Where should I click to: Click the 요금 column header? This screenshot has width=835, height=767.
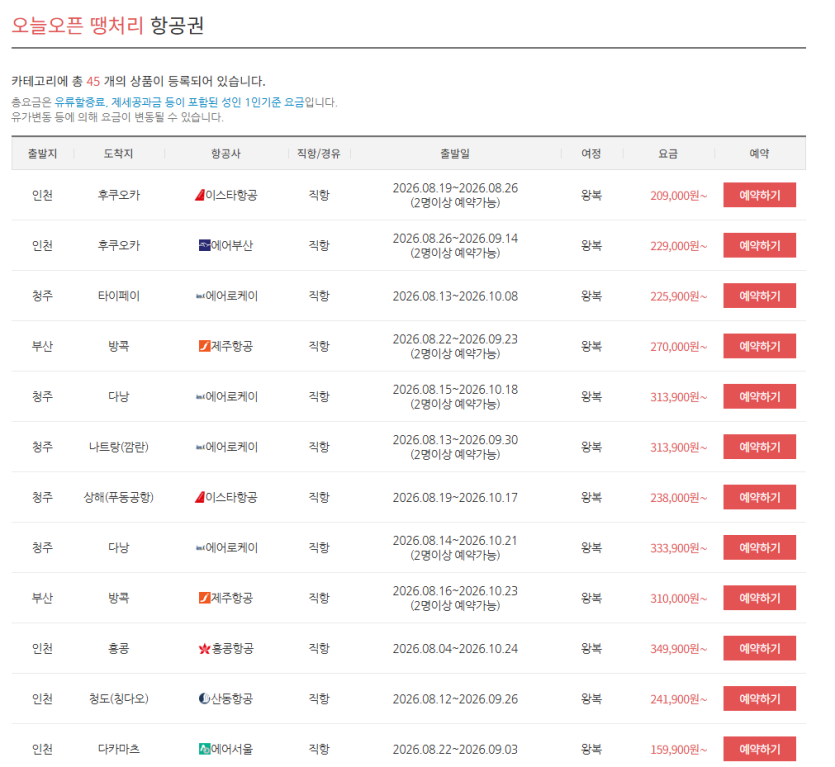668,153
